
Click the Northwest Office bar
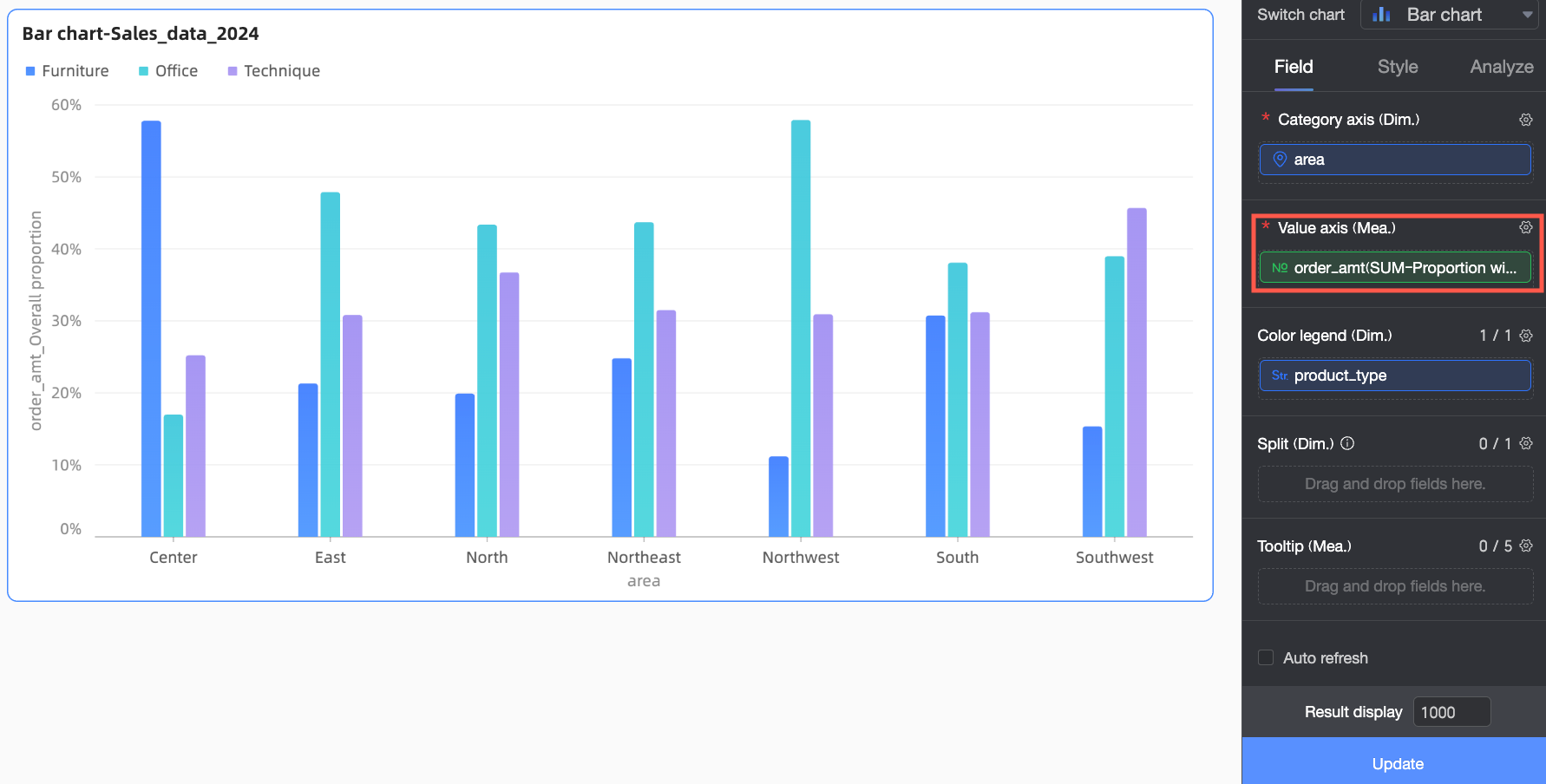[x=801, y=329]
